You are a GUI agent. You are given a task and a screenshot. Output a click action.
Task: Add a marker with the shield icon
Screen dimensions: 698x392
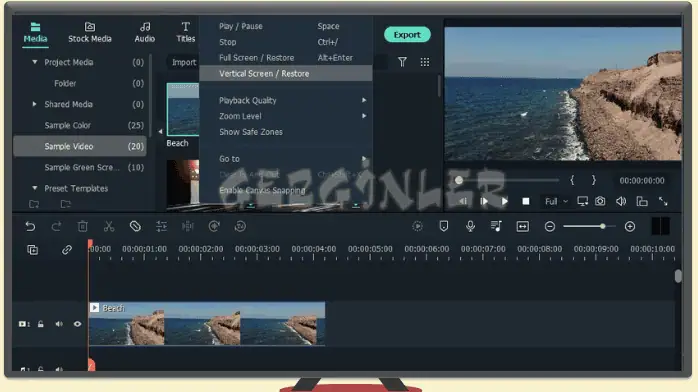(444, 226)
